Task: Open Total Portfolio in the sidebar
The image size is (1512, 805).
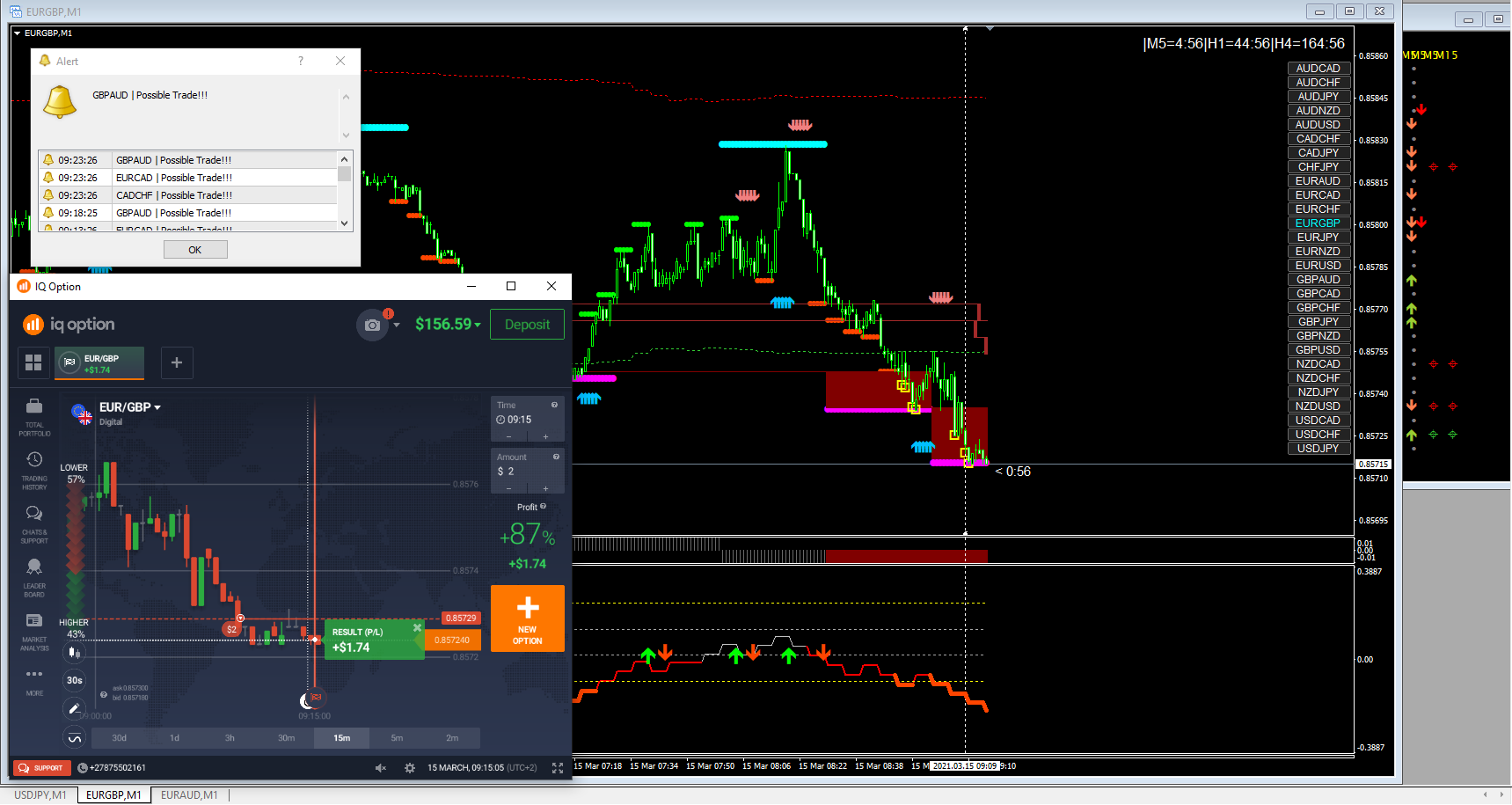Action: [x=34, y=417]
